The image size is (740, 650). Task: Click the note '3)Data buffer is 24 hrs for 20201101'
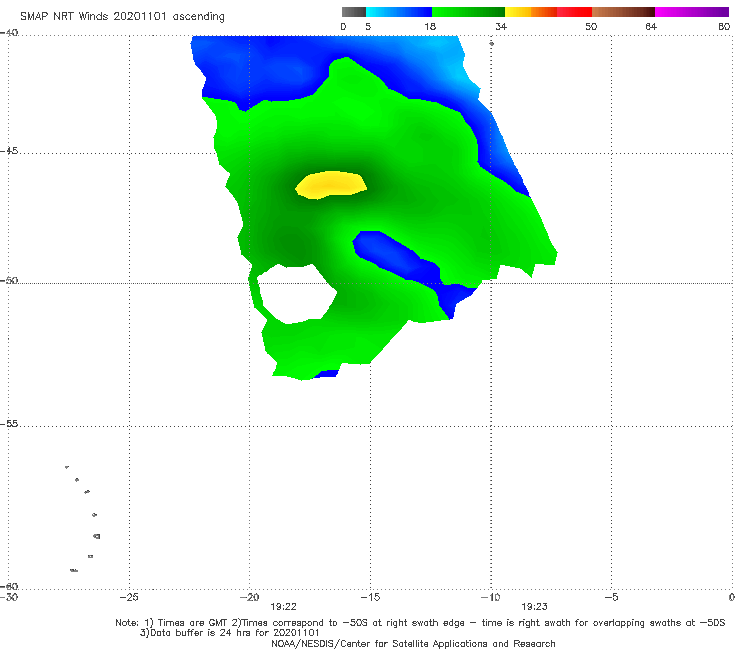(x=230, y=633)
